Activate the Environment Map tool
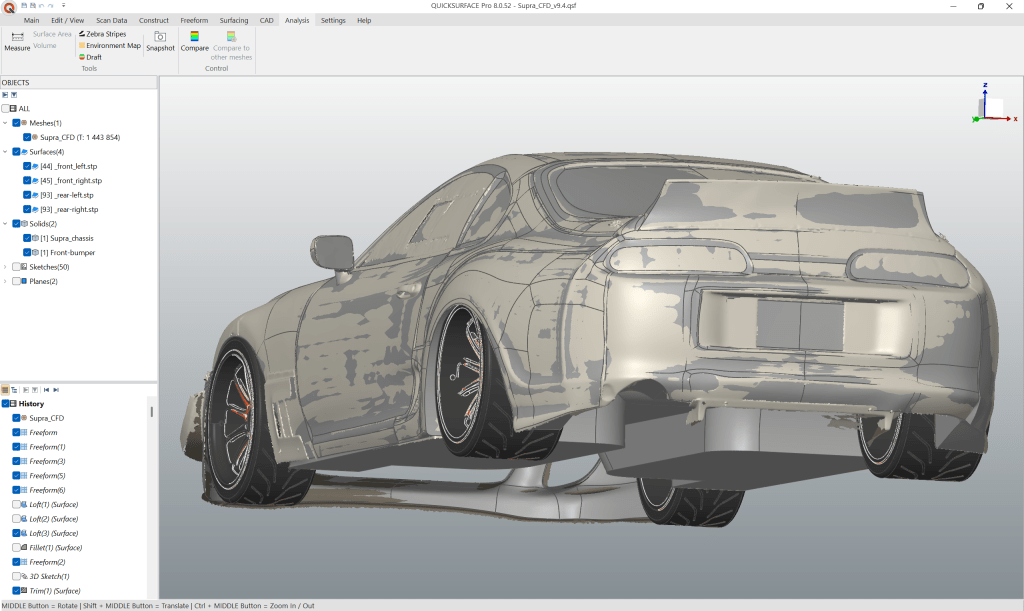 pyautogui.click(x=108, y=45)
